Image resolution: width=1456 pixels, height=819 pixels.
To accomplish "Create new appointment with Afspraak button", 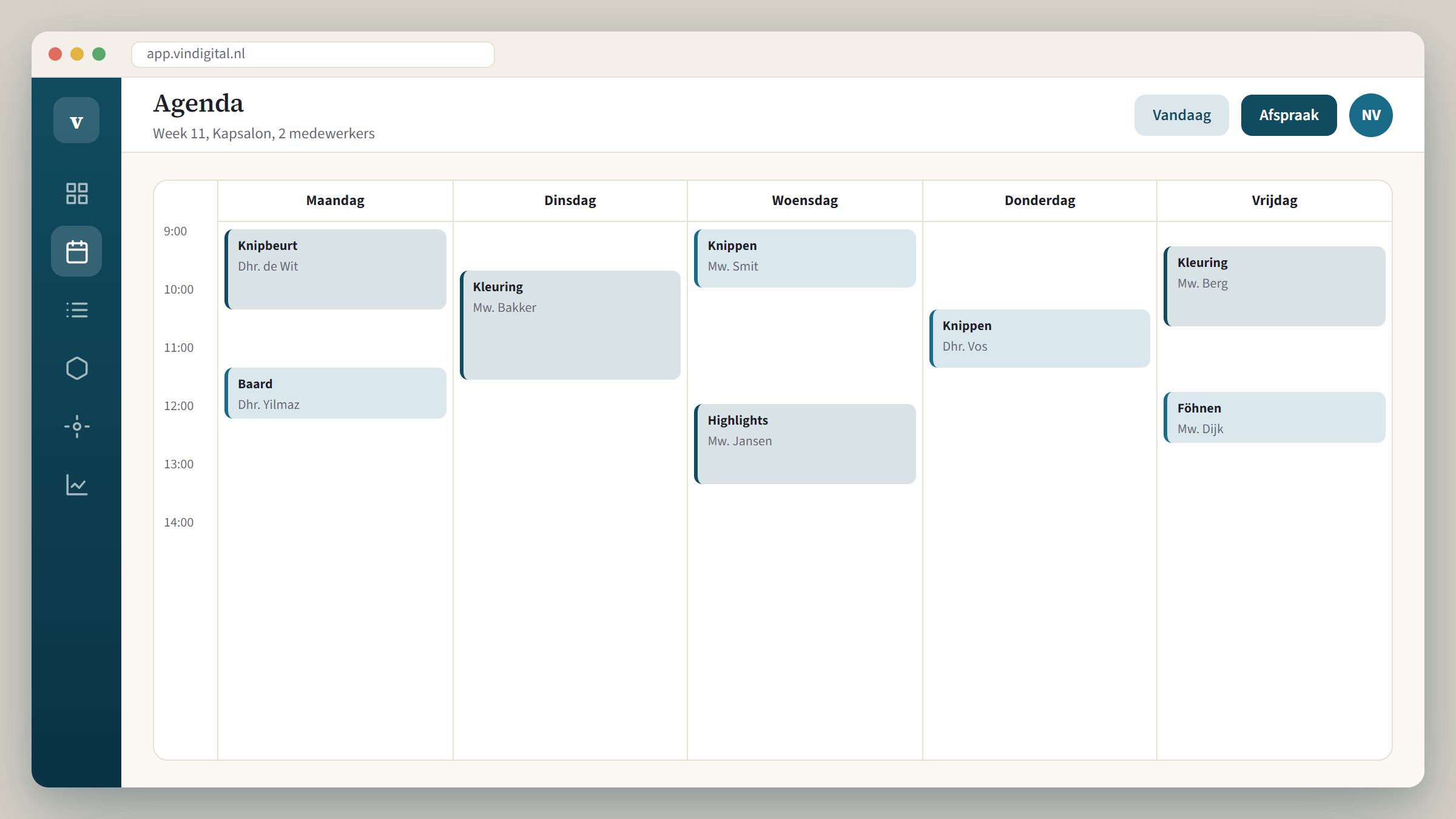I will click(1289, 115).
